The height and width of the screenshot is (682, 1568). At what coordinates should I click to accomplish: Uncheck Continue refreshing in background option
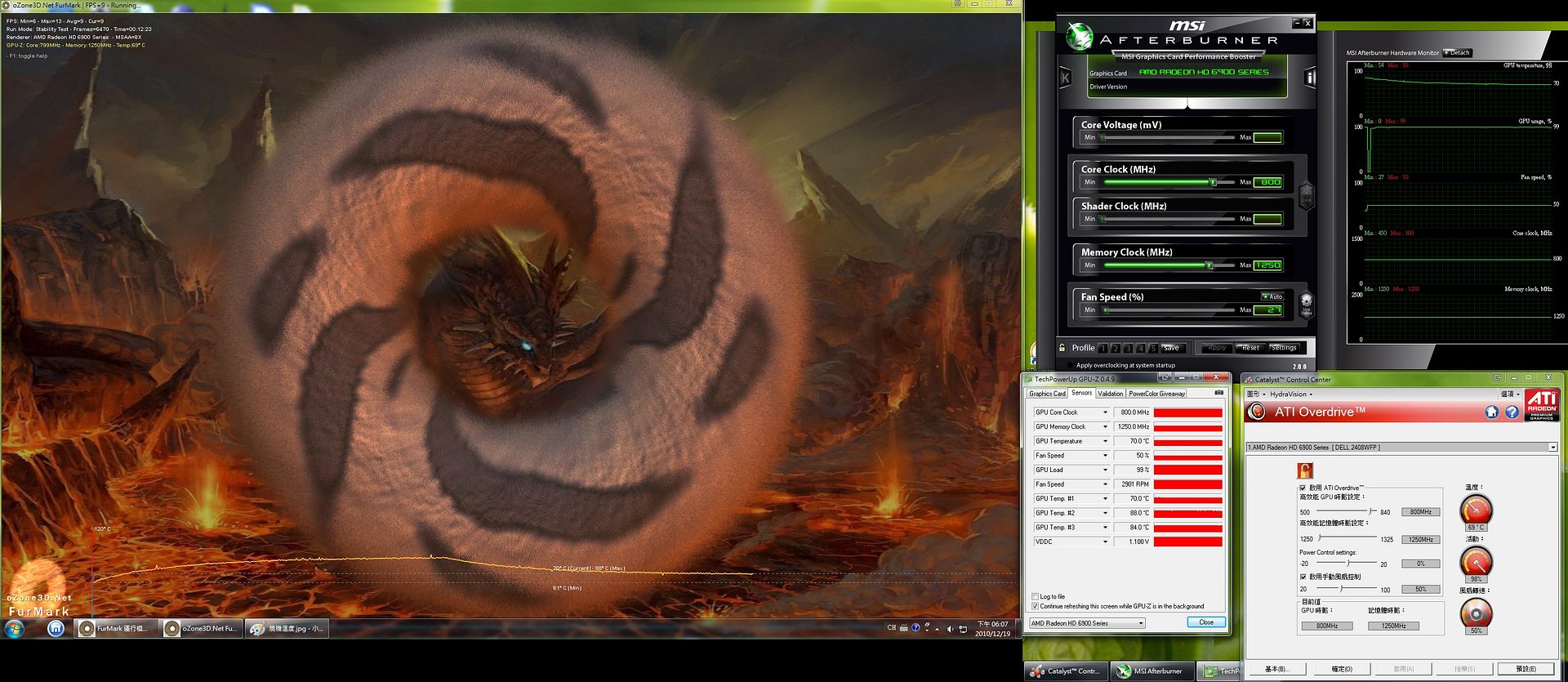tap(1035, 606)
